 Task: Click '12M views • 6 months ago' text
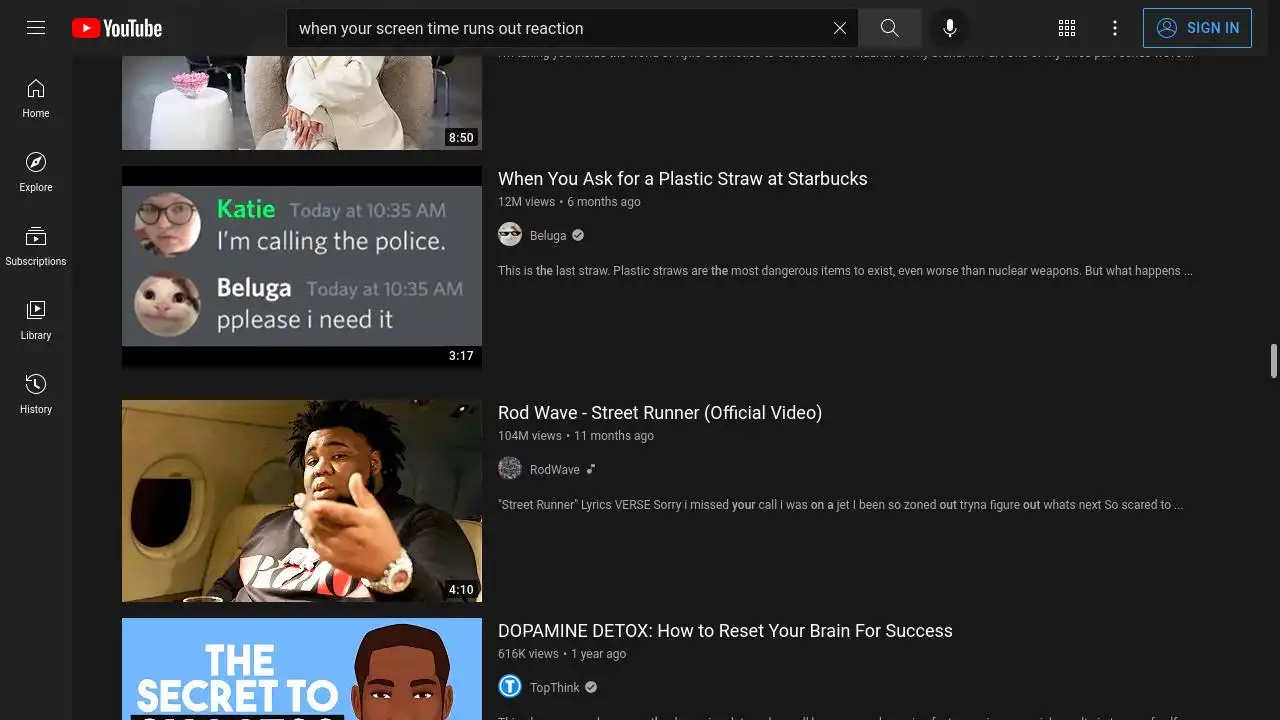click(x=569, y=202)
